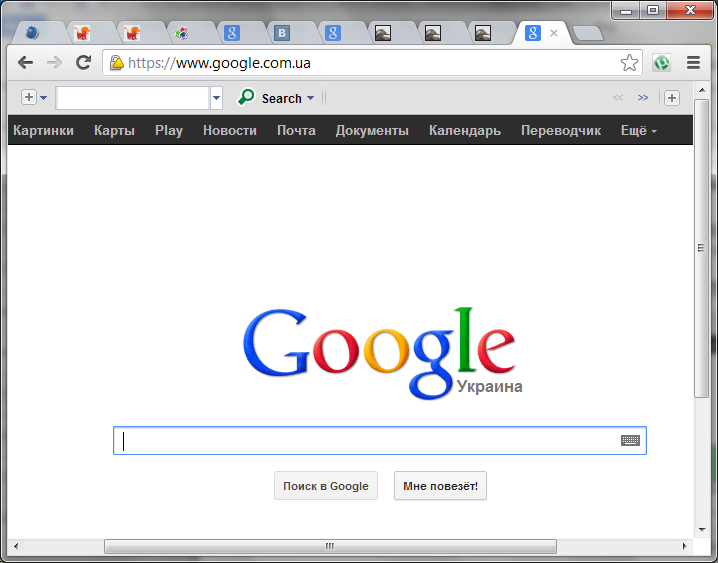
Task: Switch to the first tab with the blue globe icon
Action: click(32, 33)
